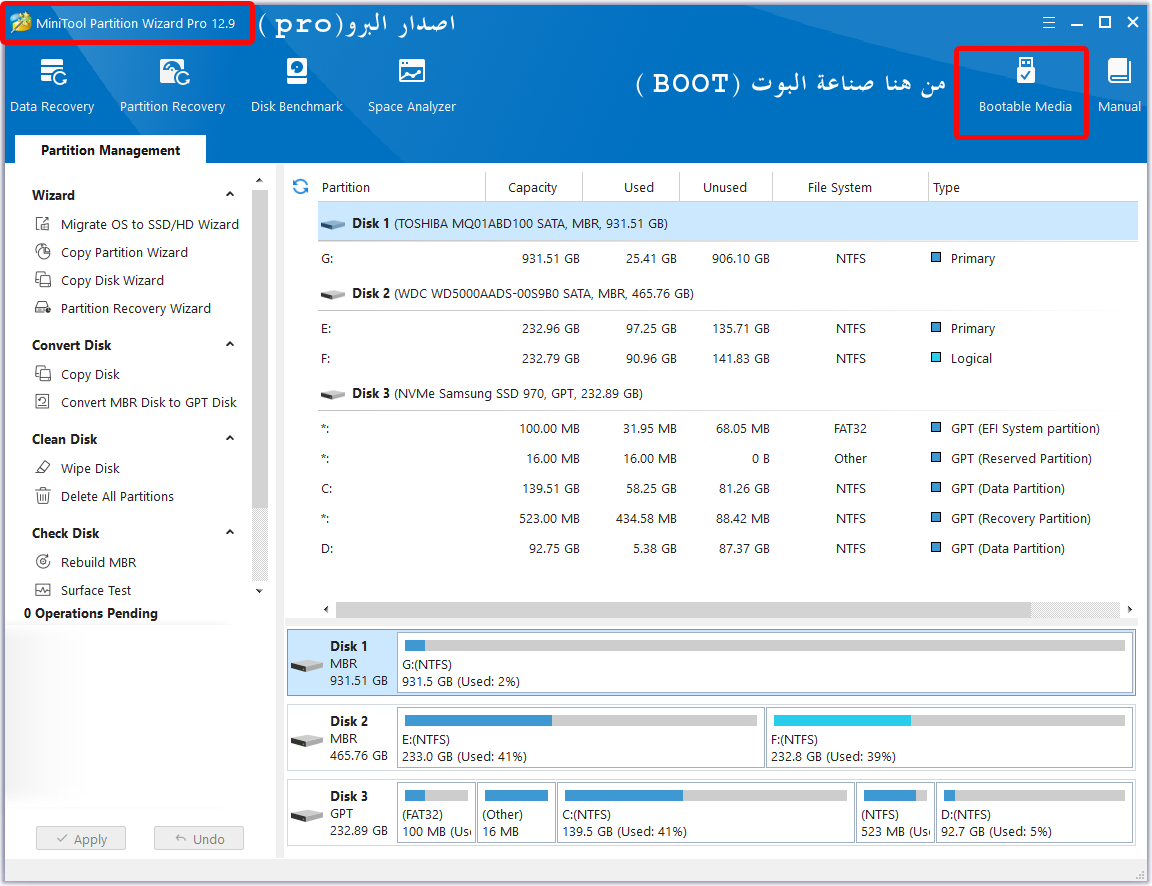
Task: Click the Undo button
Action: pyautogui.click(x=199, y=838)
